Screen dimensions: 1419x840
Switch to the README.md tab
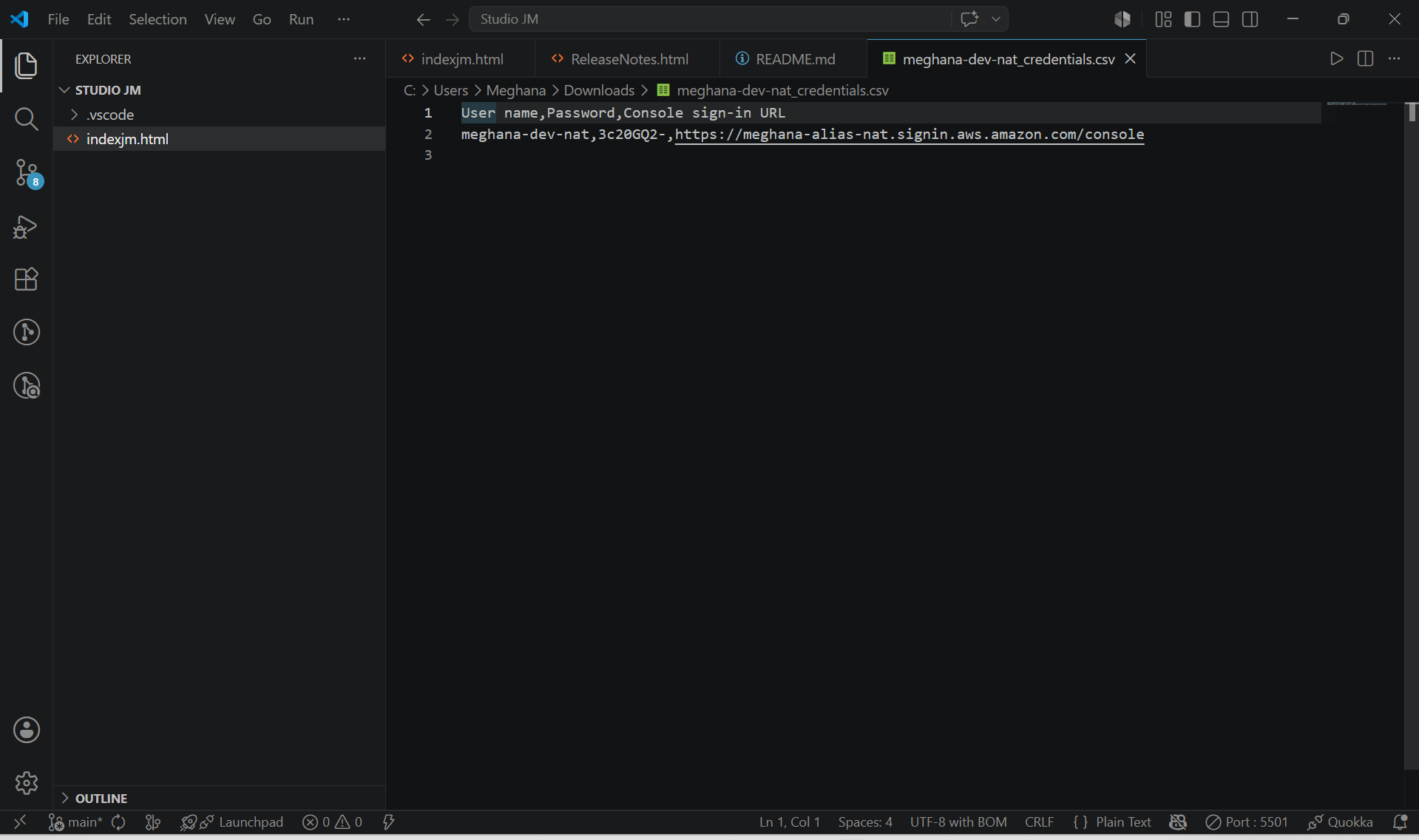[793, 58]
